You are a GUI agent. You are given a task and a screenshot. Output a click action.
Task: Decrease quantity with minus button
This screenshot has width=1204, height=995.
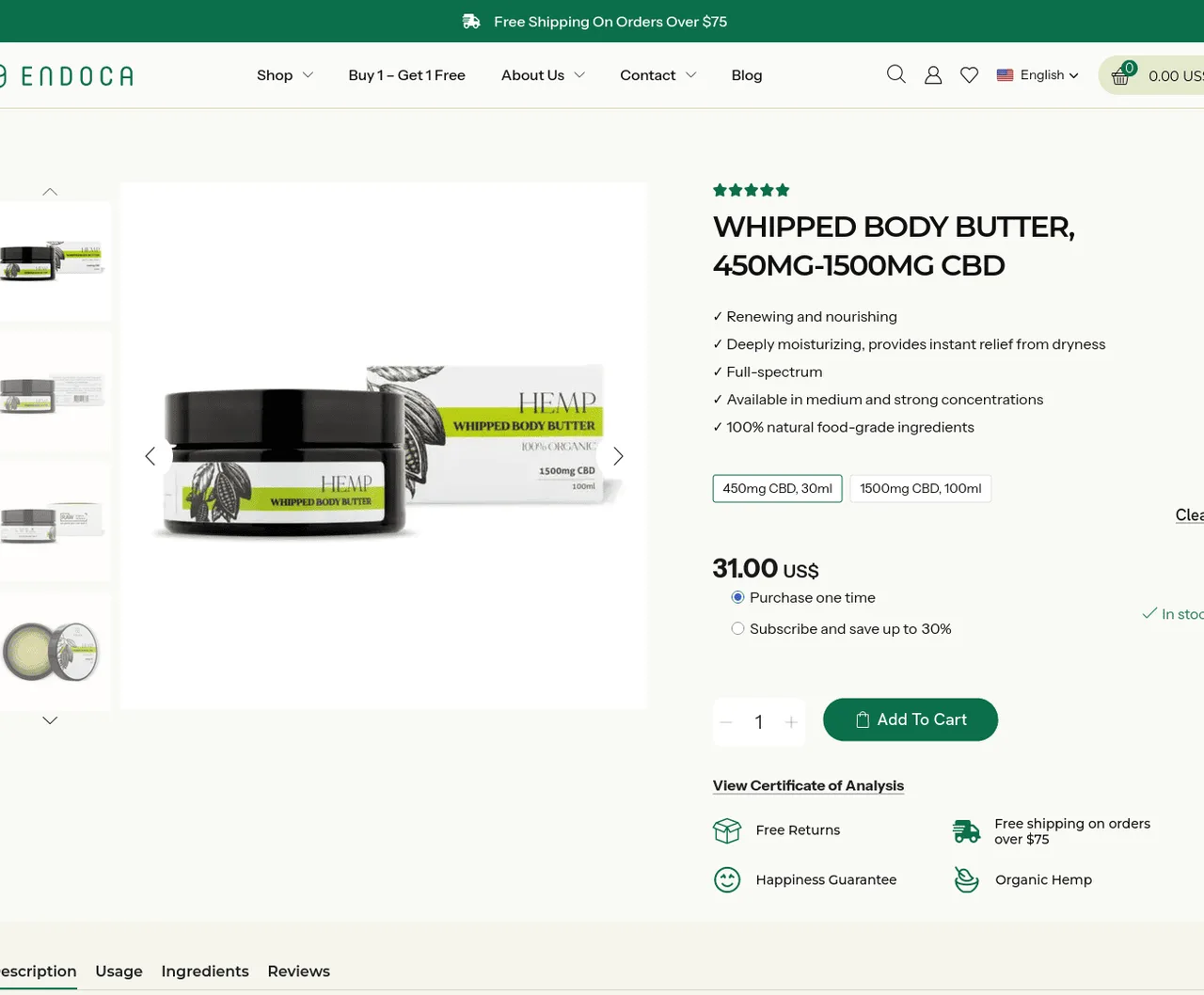coord(726,722)
